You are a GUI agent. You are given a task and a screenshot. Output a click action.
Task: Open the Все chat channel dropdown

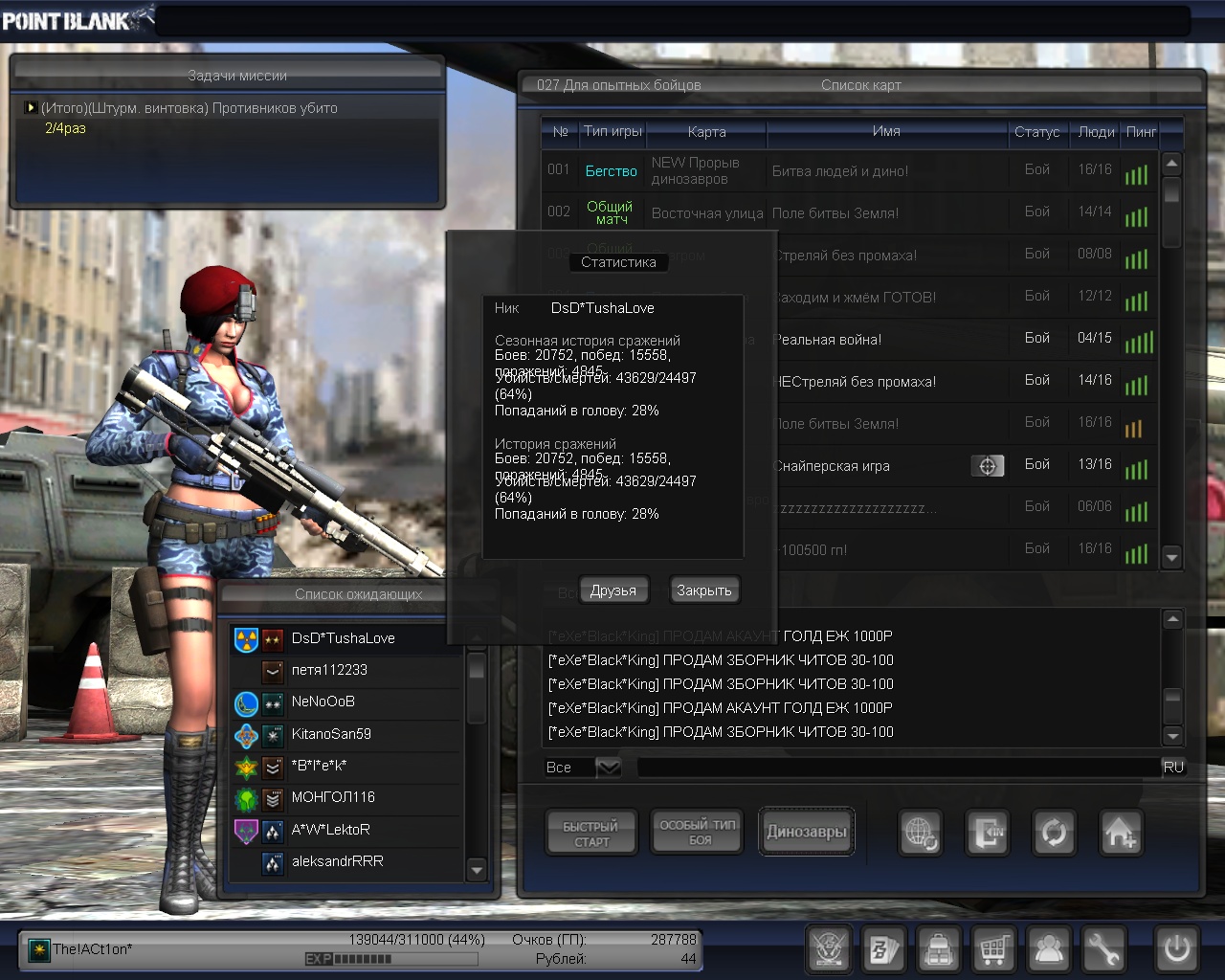pyautogui.click(x=609, y=768)
